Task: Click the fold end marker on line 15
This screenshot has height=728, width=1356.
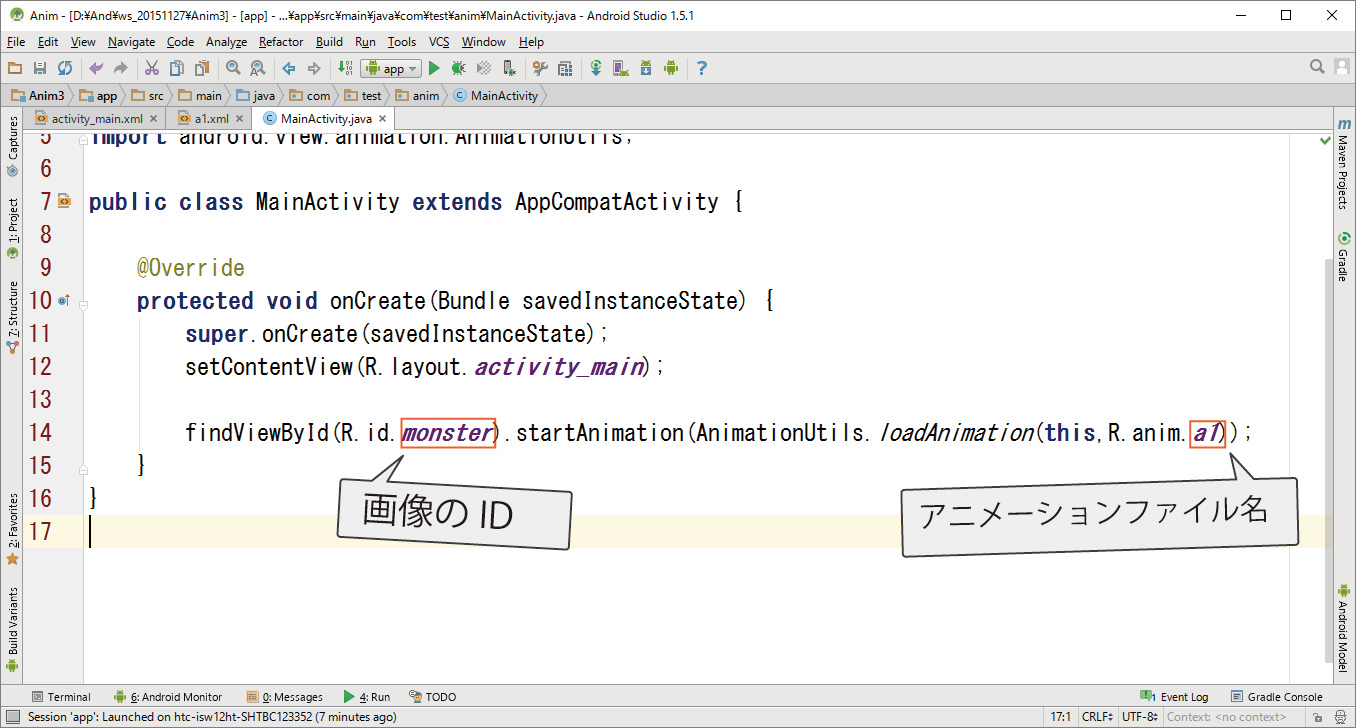Action: pyautogui.click(x=84, y=467)
